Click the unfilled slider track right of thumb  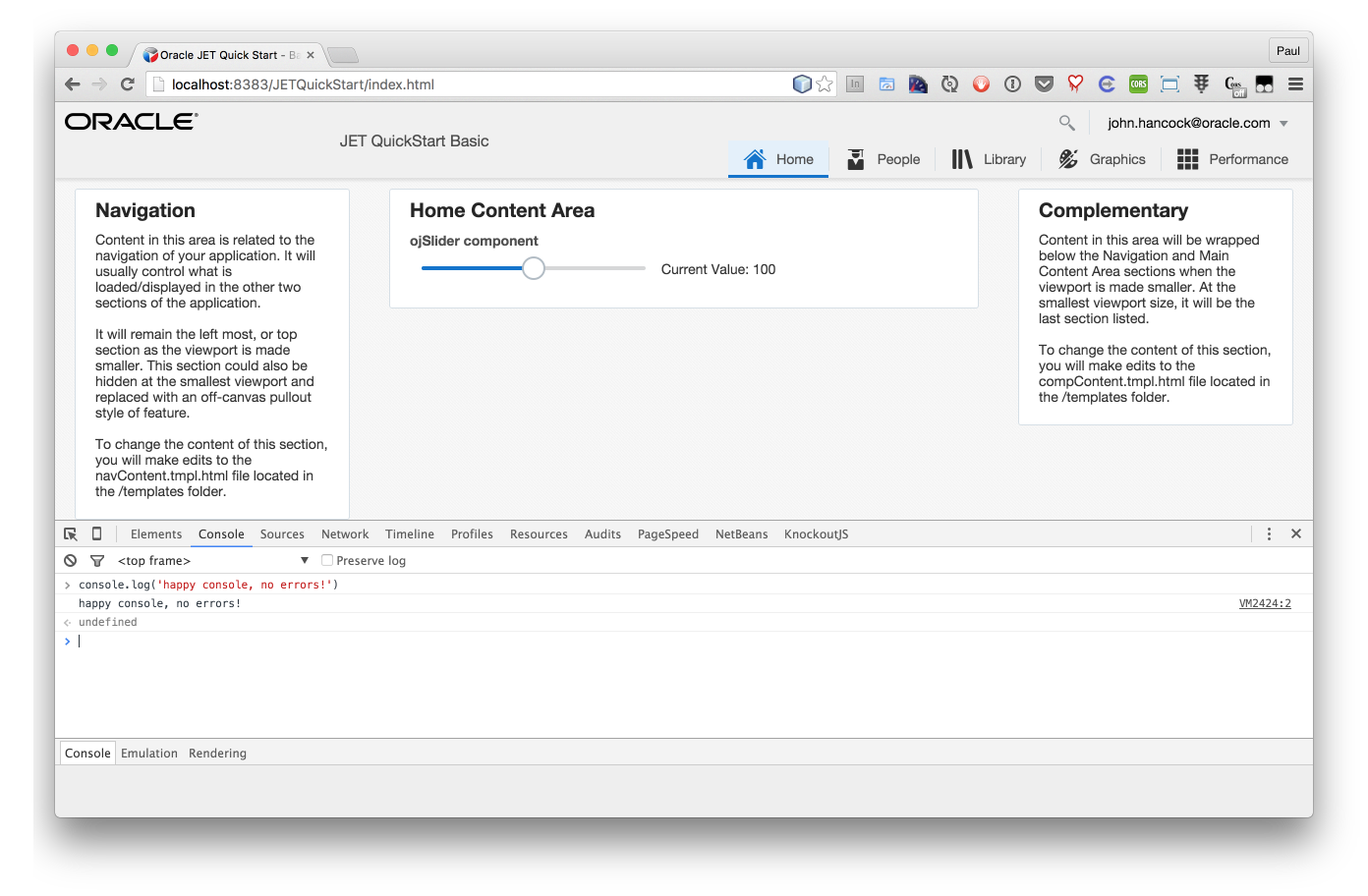595,268
